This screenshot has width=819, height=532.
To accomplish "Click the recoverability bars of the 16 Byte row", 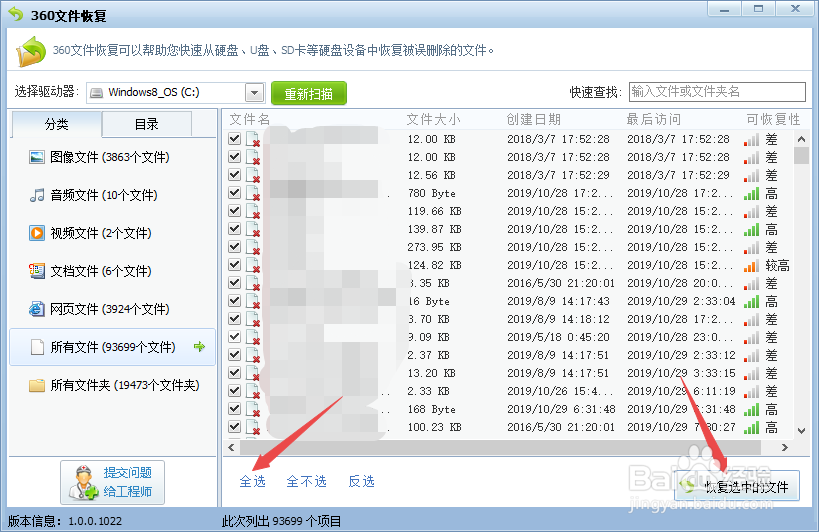I will click(x=751, y=301).
